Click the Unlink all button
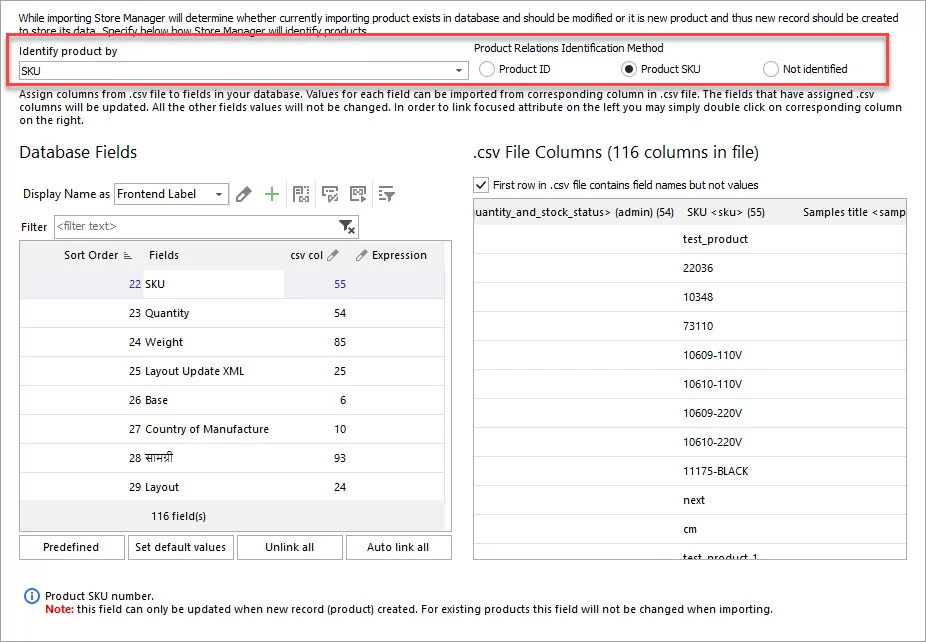The image size is (926, 642). click(289, 547)
